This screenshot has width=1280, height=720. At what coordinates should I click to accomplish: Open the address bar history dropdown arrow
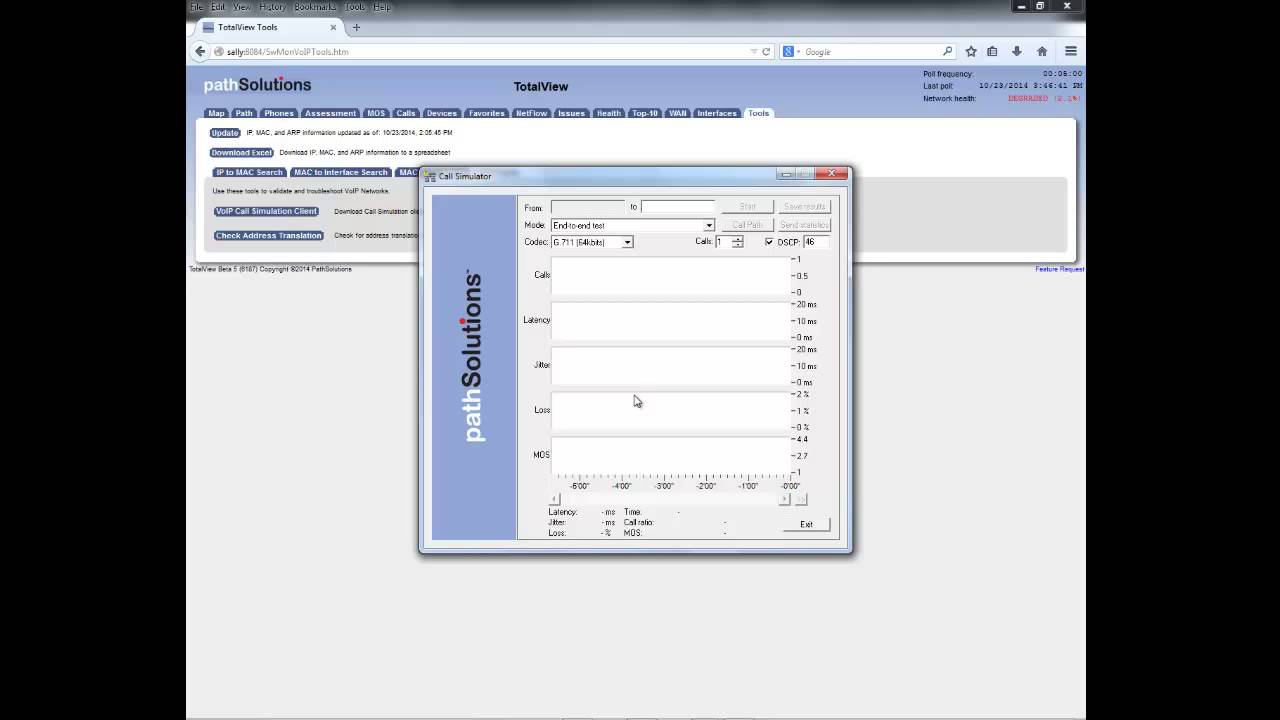click(x=754, y=51)
